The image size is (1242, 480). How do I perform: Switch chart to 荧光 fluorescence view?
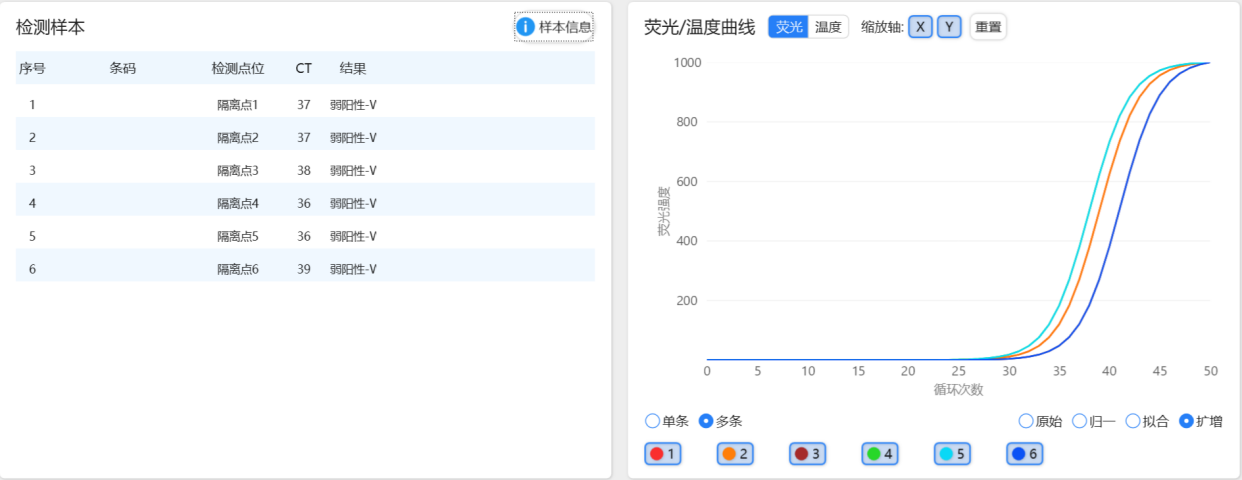[789, 27]
